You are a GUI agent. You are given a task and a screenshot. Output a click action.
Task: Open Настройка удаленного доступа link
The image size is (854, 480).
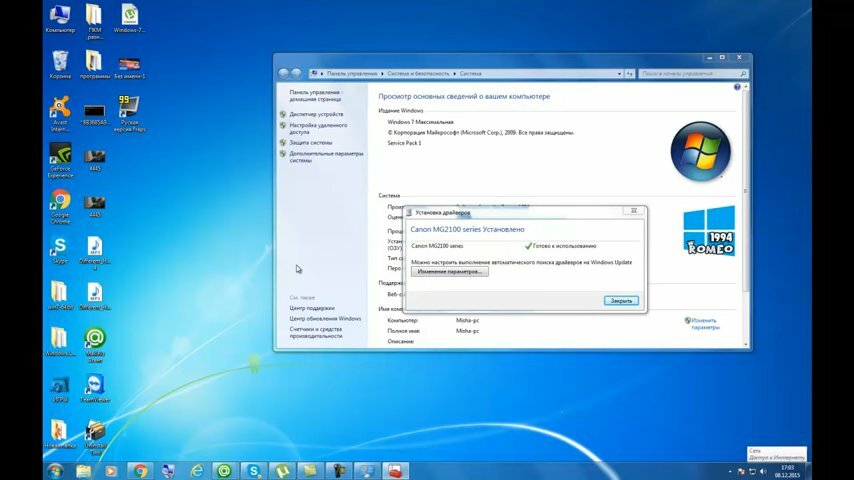pos(318,129)
